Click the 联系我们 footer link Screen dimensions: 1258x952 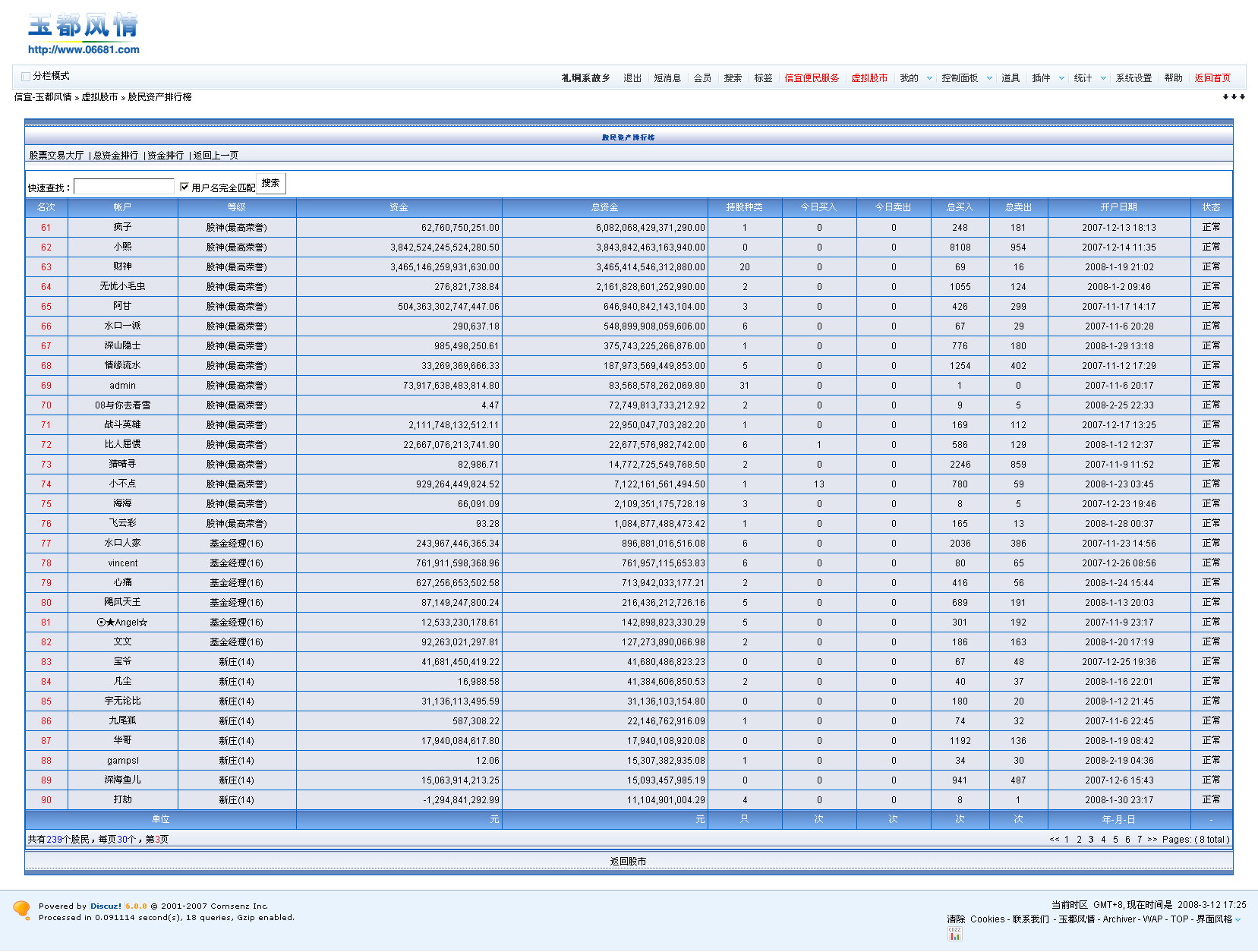coord(1030,919)
